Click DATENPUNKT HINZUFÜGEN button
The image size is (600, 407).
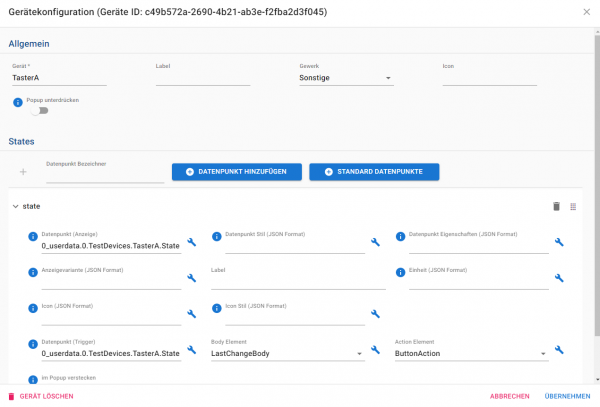[x=237, y=172]
